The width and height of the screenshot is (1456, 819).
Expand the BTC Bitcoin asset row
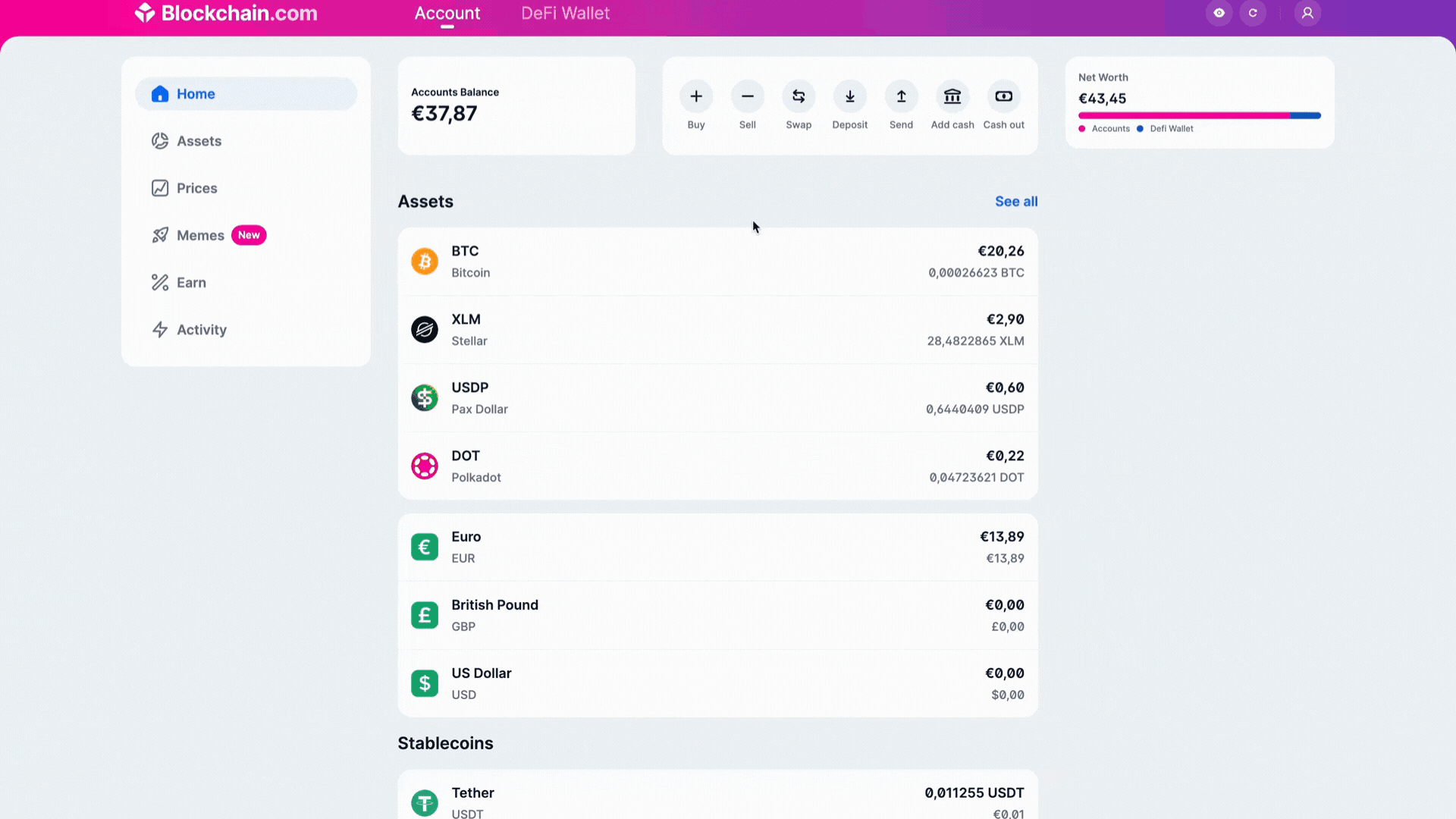[x=717, y=261]
